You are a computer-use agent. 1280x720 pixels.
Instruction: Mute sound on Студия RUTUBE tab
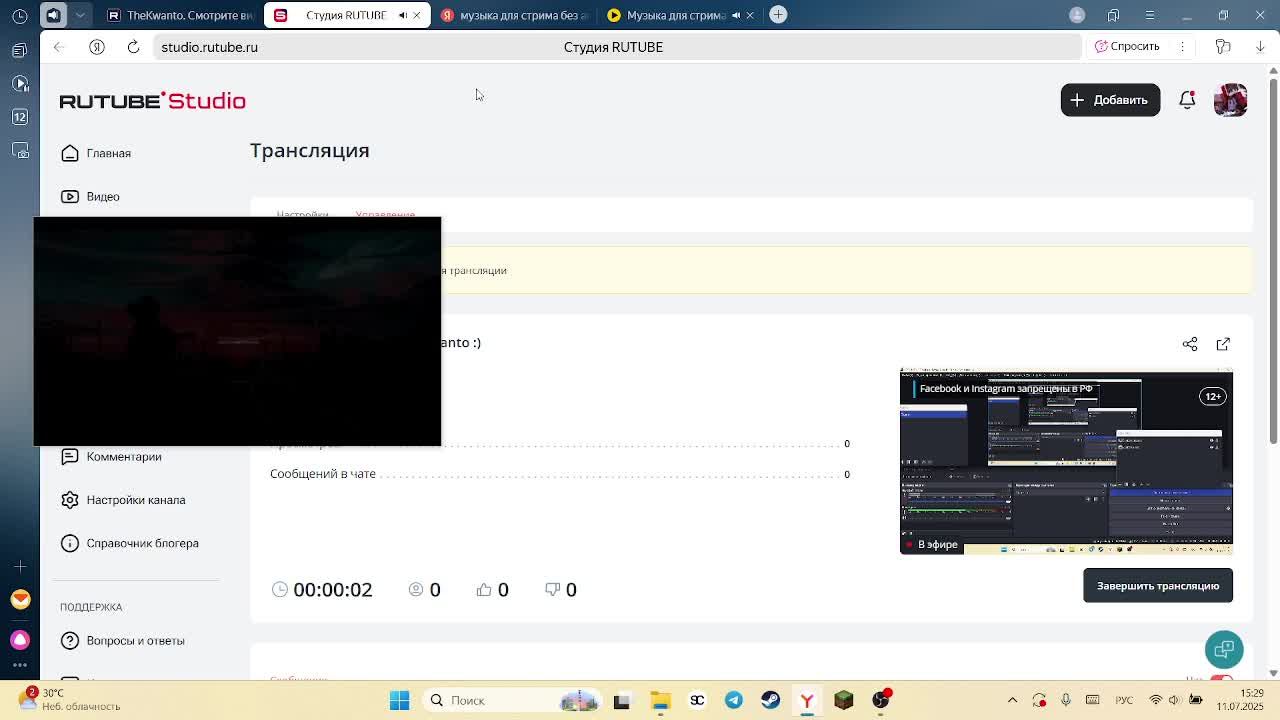402,15
